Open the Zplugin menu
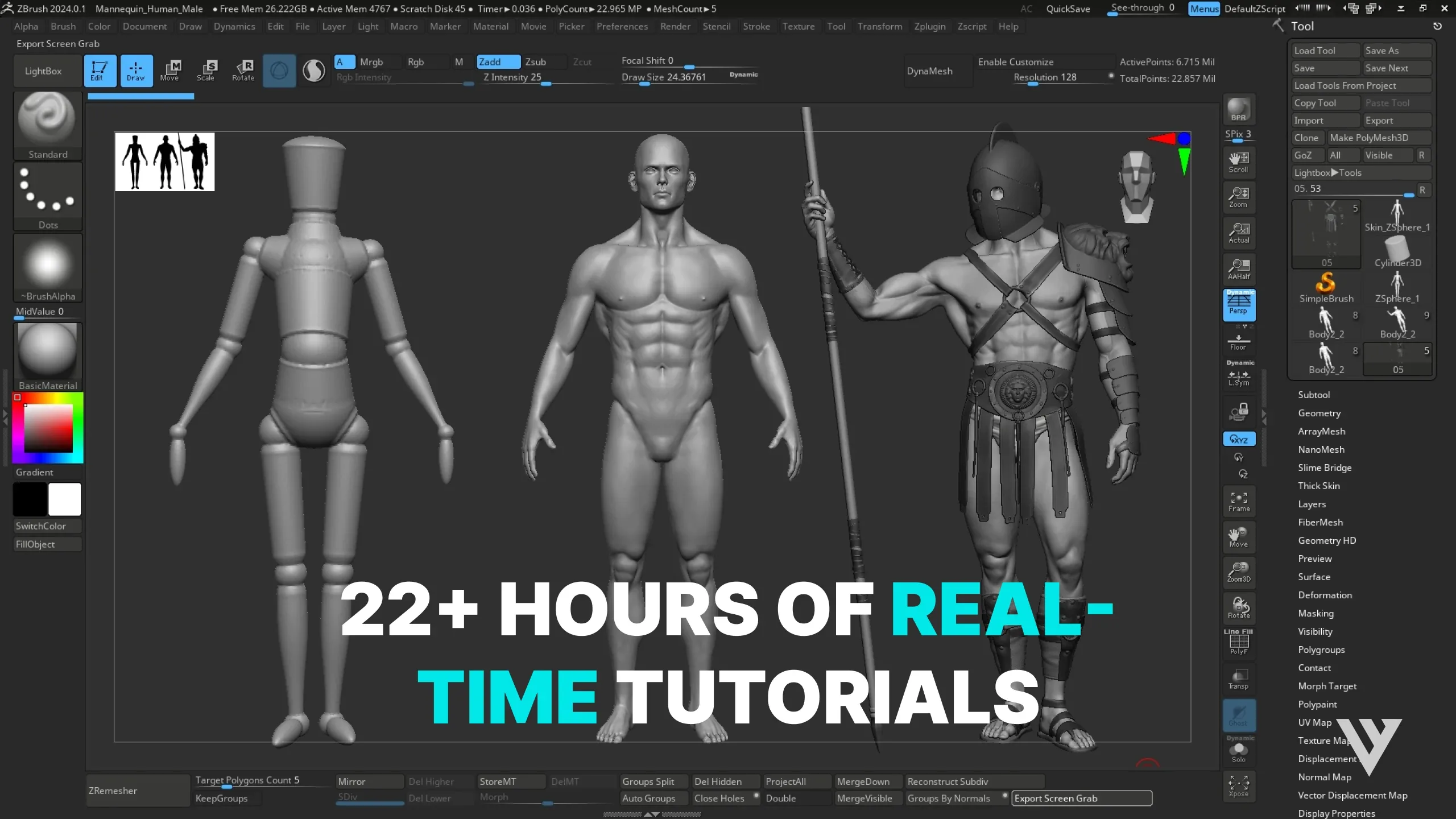 coord(930,26)
